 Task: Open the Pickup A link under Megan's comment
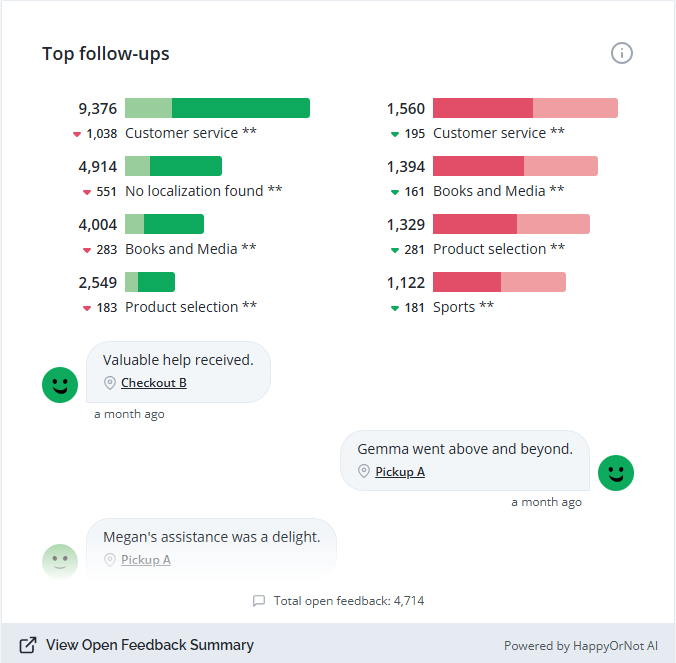pyautogui.click(x=146, y=560)
